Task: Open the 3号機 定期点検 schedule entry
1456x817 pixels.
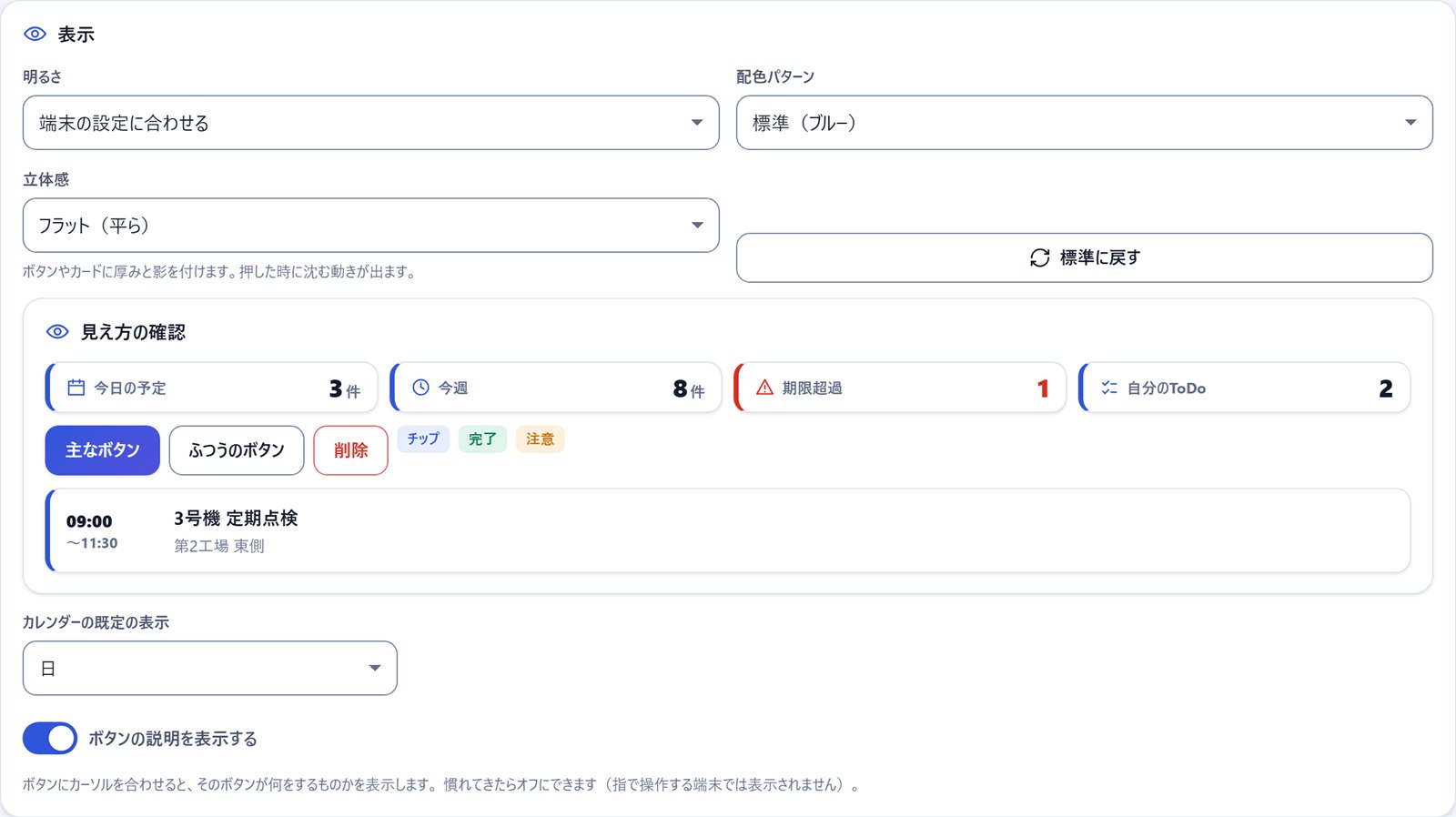Action: tap(728, 530)
